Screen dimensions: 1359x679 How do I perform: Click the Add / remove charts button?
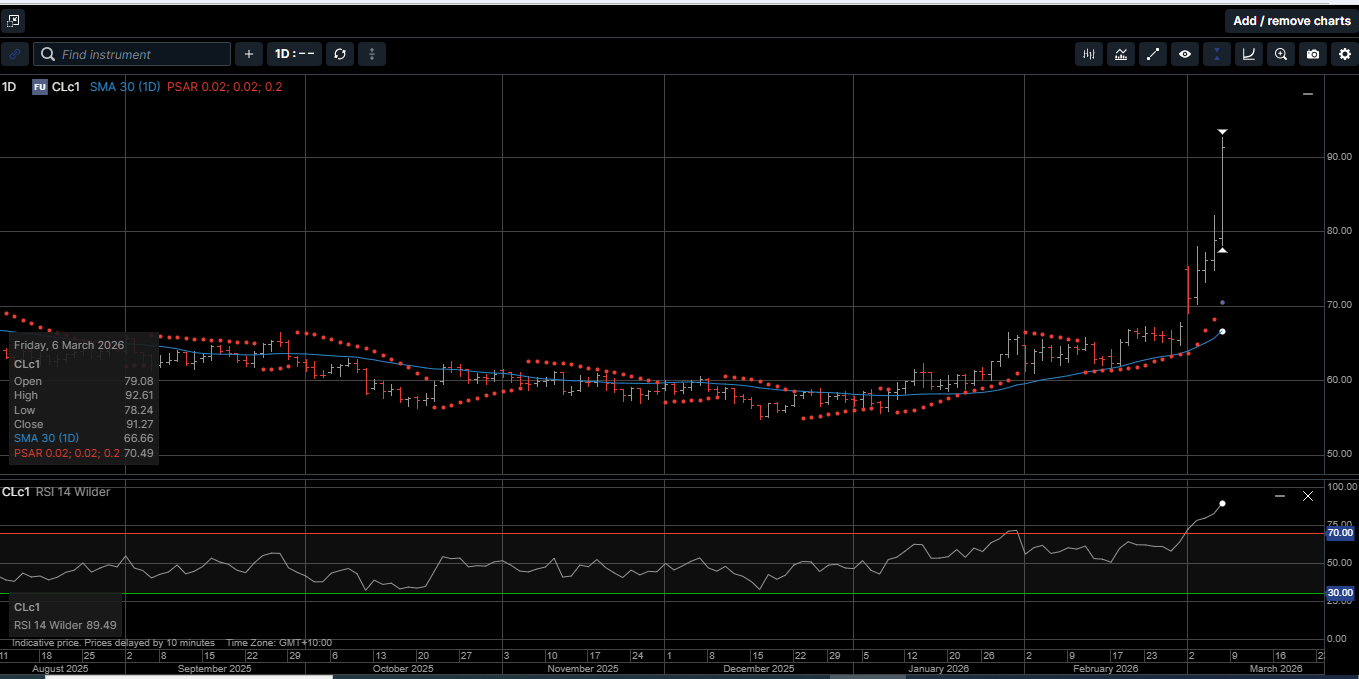pyautogui.click(x=1291, y=20)
